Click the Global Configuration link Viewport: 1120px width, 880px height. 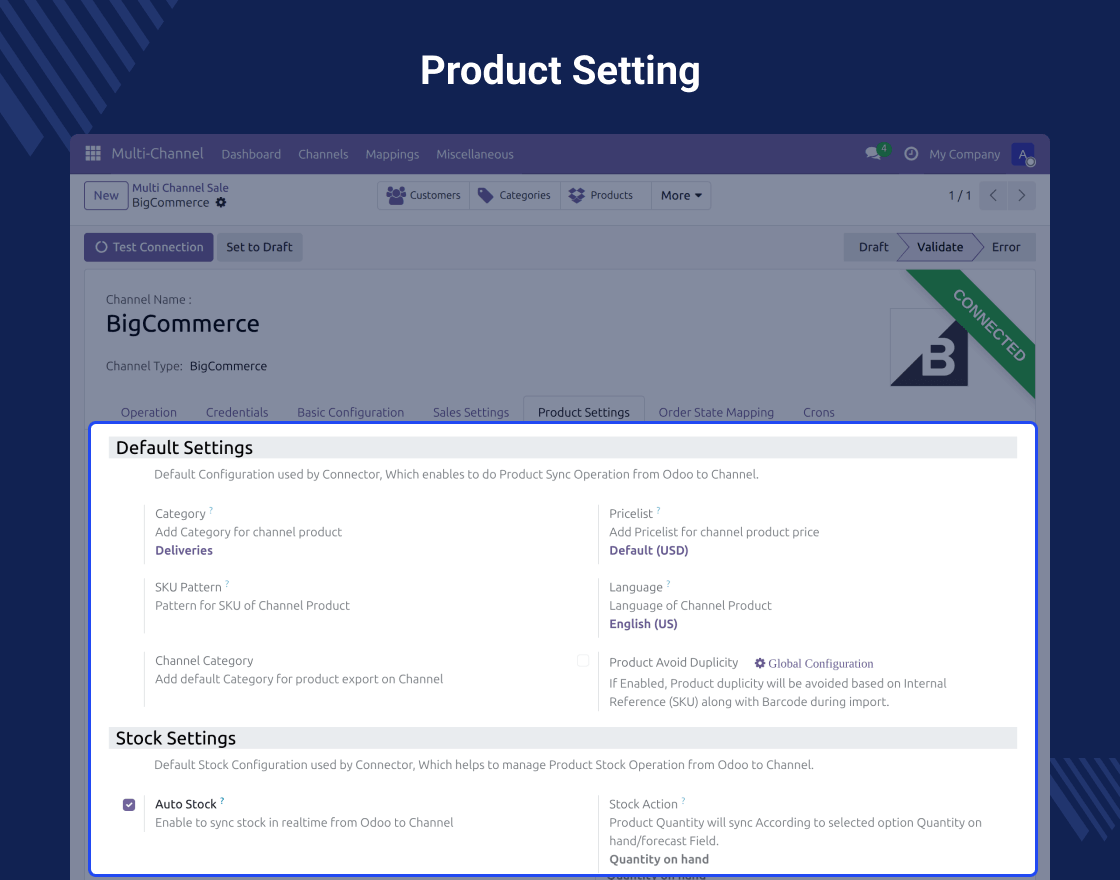pyautogui.click(x=814, y=663)
